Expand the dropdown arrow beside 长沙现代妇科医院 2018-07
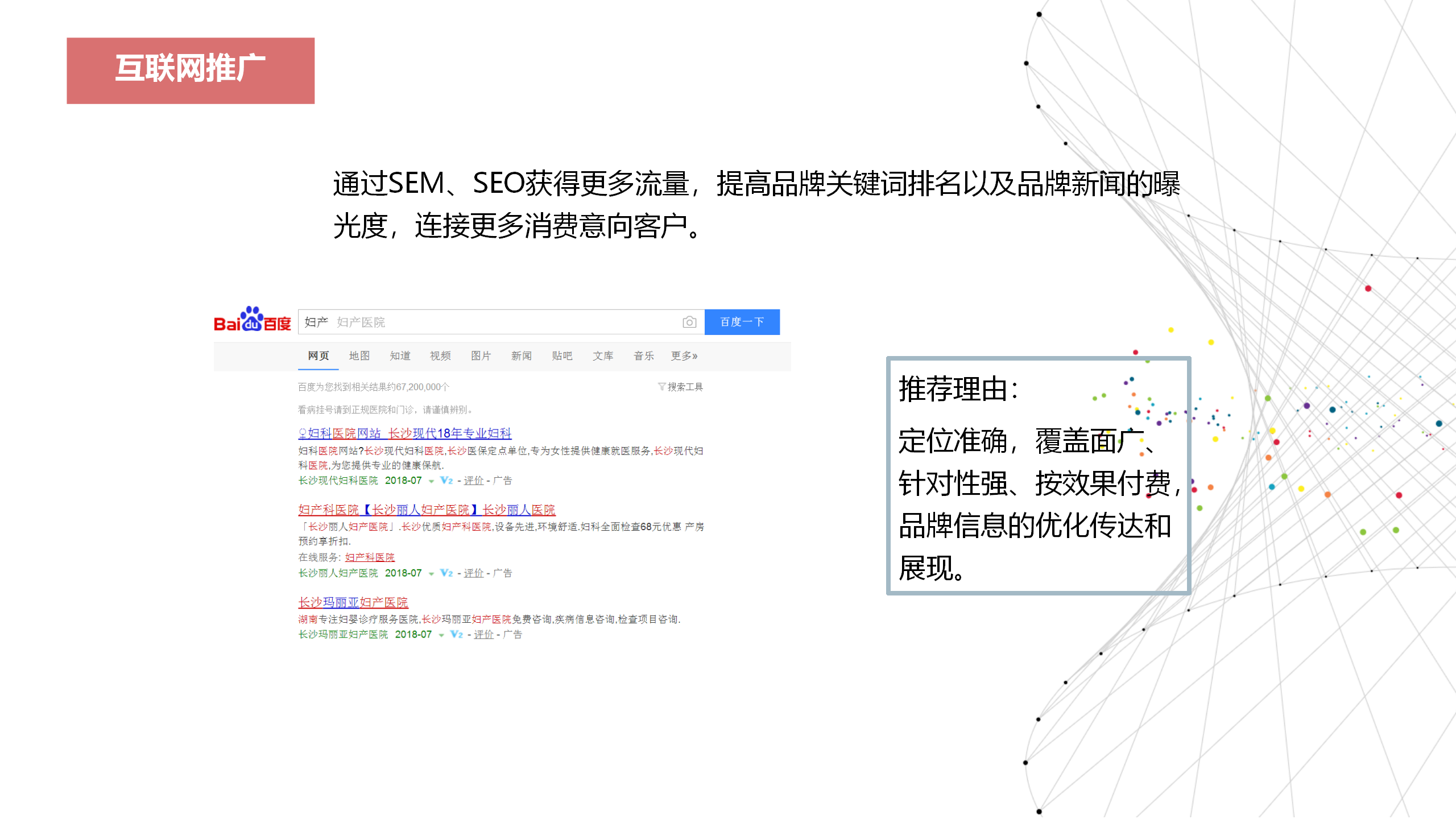The image size is (1456, 819). click(x=431, y=482)
